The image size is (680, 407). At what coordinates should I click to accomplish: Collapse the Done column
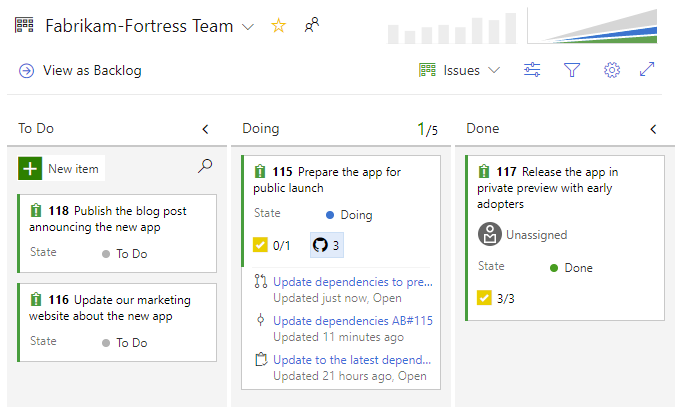[653, 129]
